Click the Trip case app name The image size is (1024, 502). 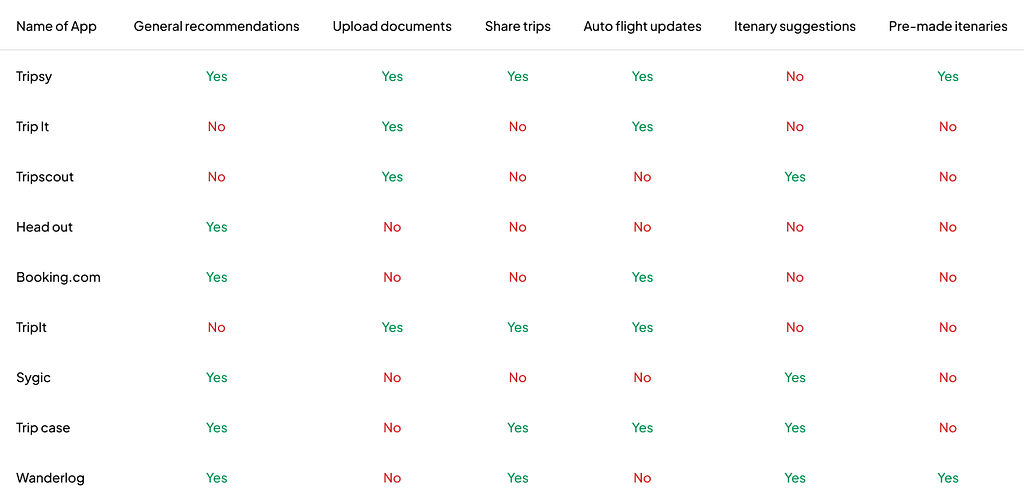pos(43,428)
